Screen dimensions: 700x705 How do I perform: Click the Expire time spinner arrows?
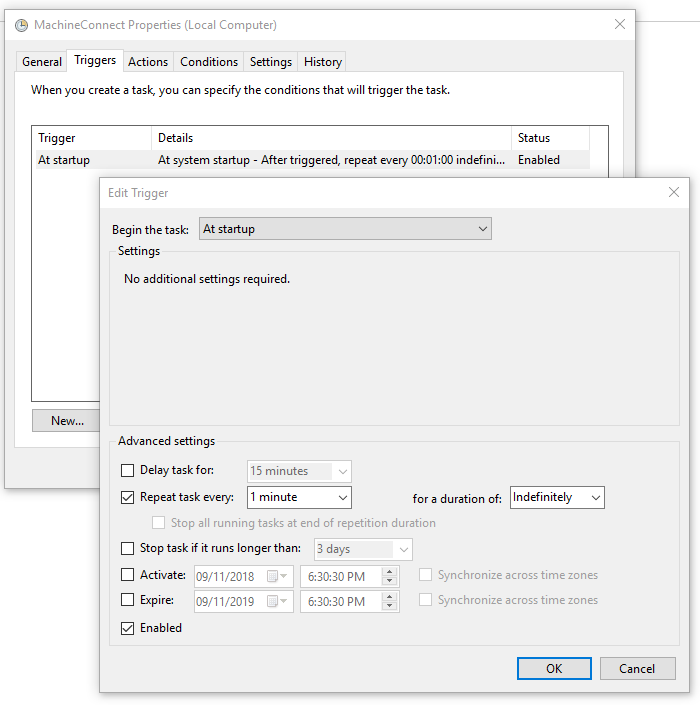click(390, 601)
